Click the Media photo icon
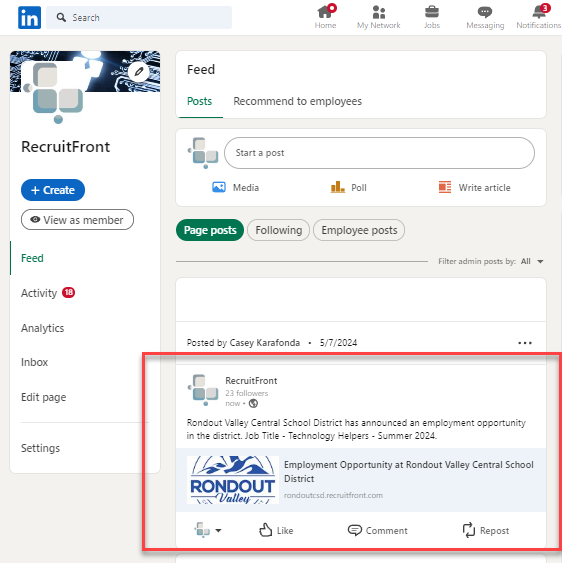The height and width of the screenshot is (563, 562). [x=219, y=187]
